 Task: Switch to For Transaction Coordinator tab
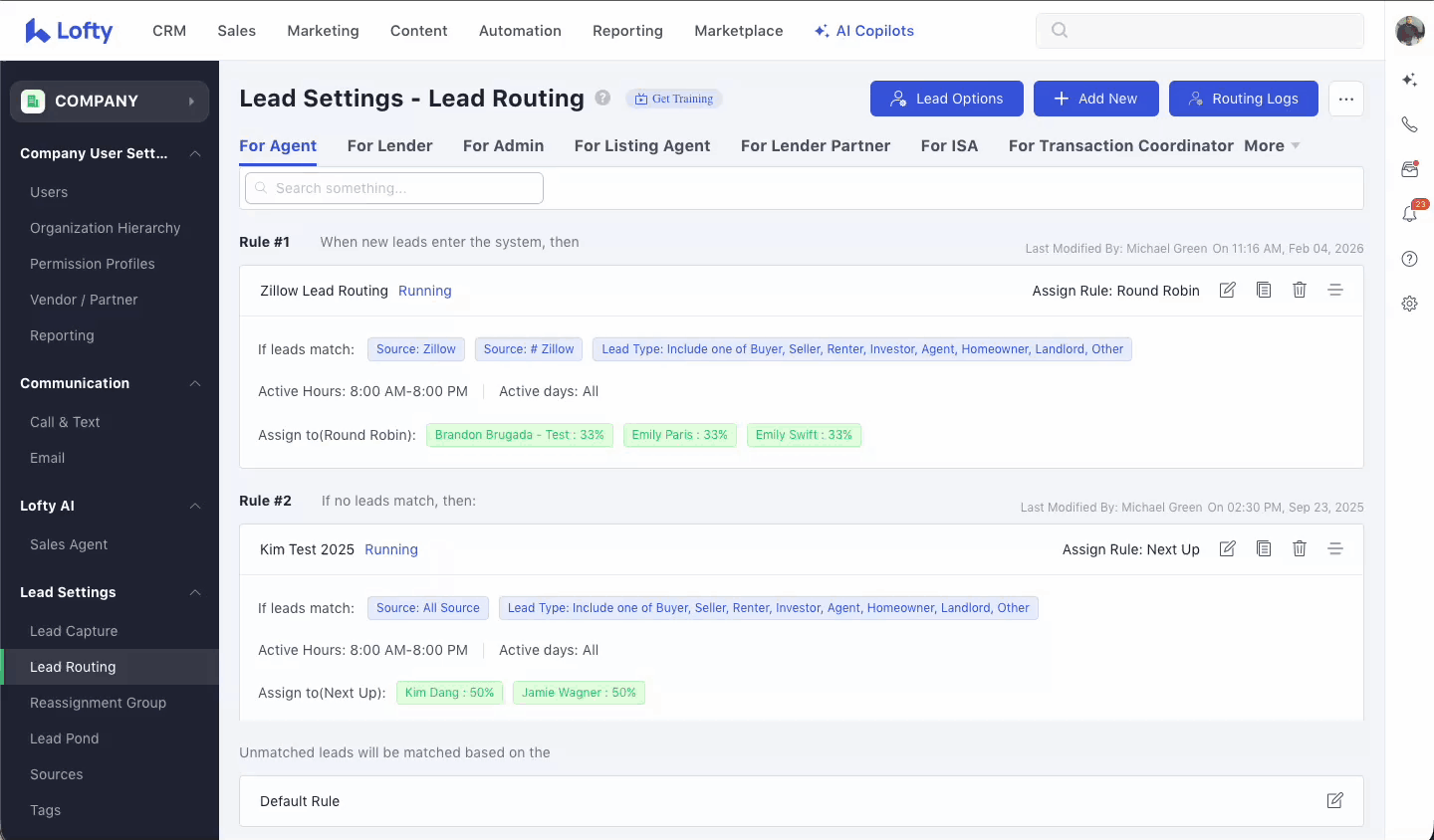click(x=1121, y=145)
